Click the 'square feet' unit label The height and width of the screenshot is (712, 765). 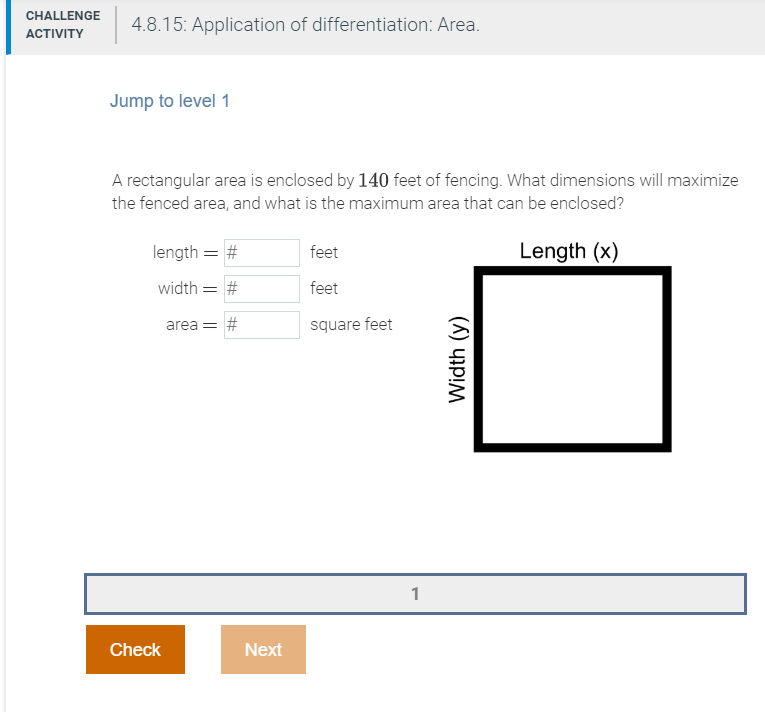pyautogui.click(x=351, y=325)
